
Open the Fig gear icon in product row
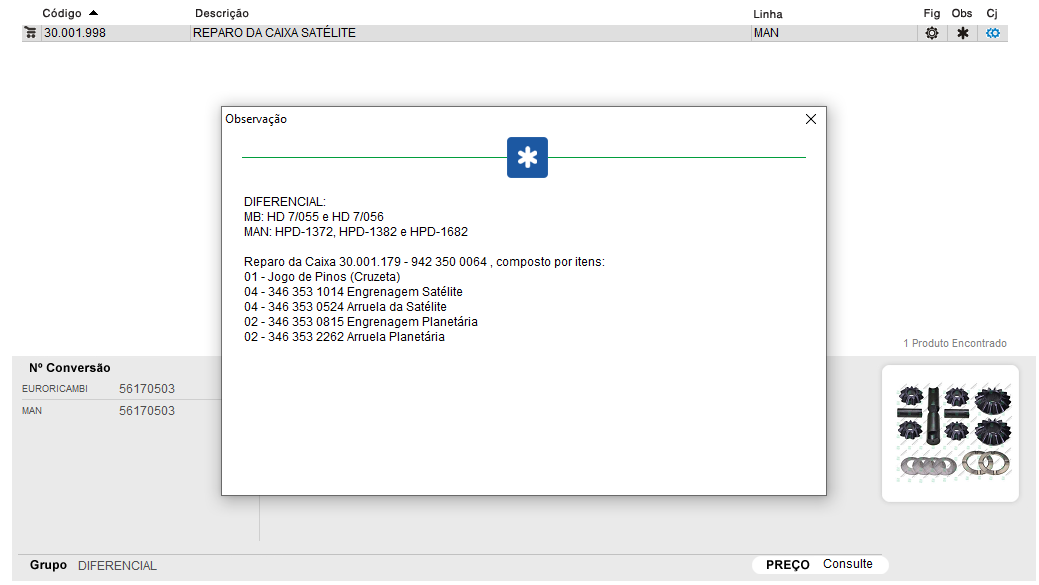[x=931, y=33]
